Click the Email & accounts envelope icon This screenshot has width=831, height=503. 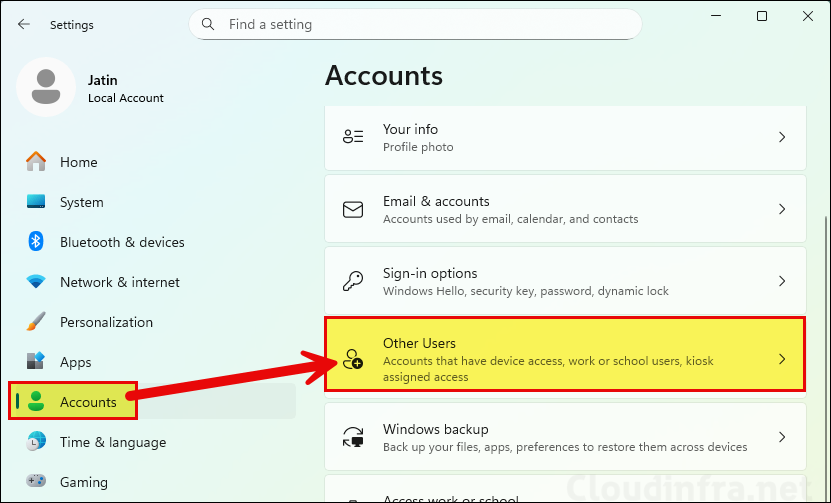tap(353, 209)
